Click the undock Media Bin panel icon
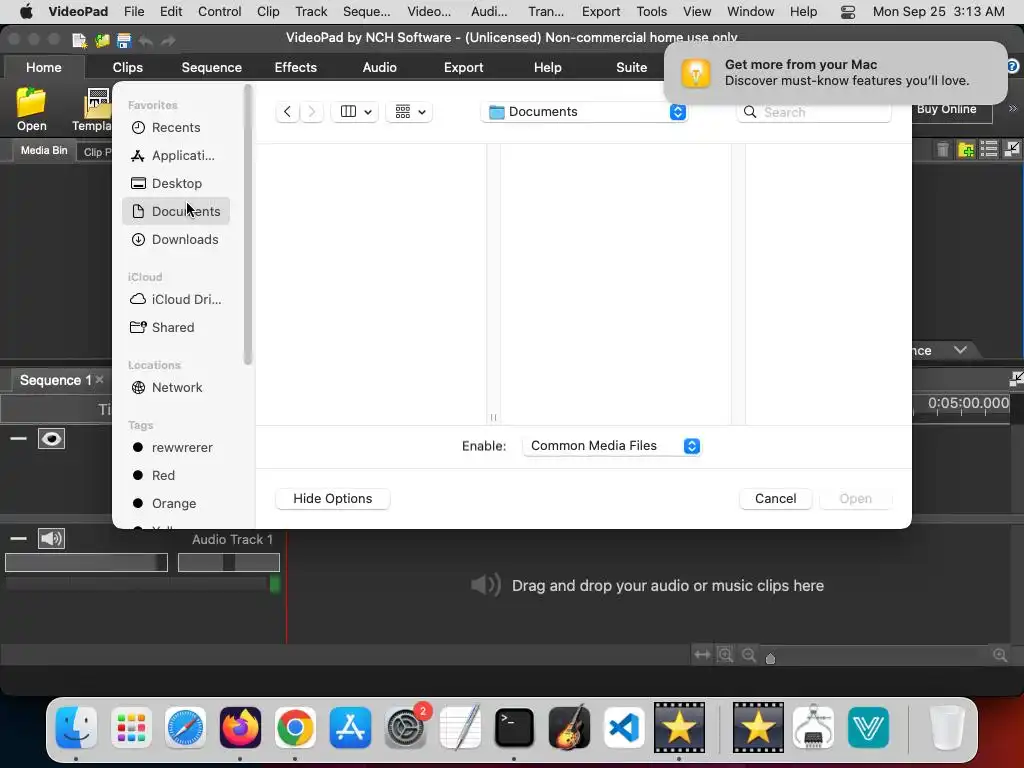Screen dimensions: 1024x768 click(1012, 150)
